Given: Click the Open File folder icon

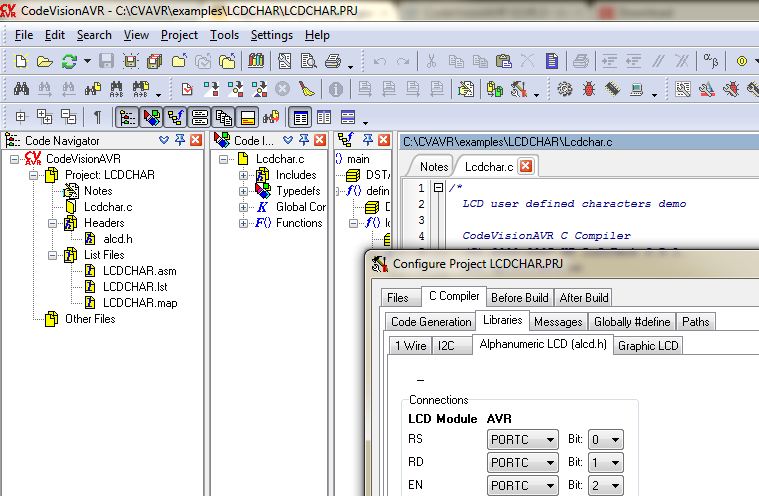Looking at the screenshot, I should click(x=45, y=62).
